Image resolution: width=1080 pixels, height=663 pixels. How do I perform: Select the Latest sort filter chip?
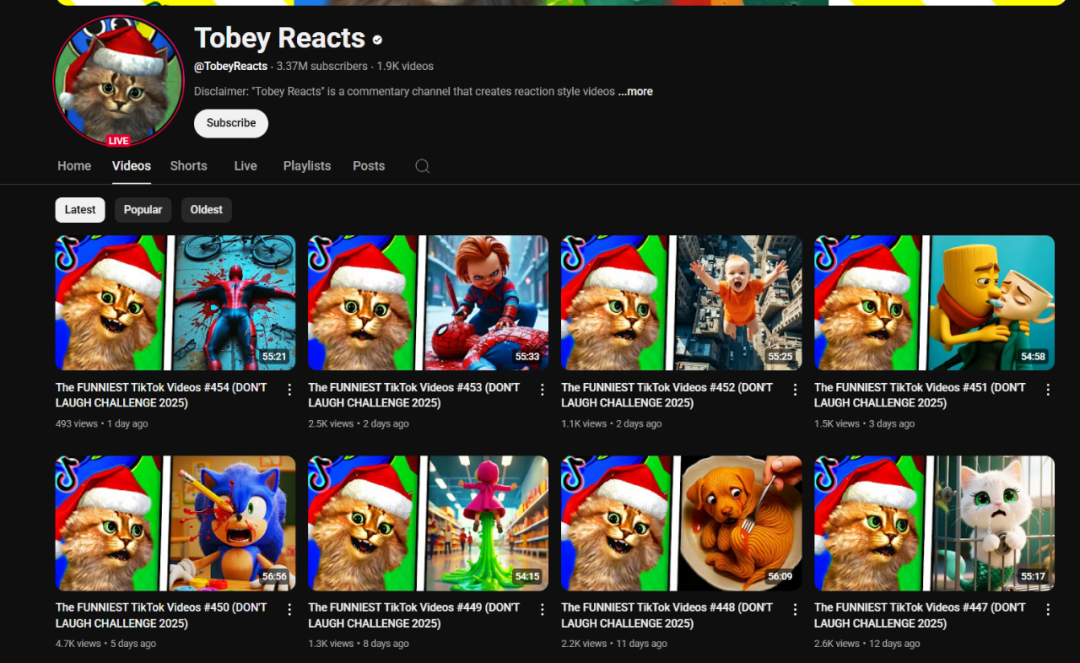80,210
